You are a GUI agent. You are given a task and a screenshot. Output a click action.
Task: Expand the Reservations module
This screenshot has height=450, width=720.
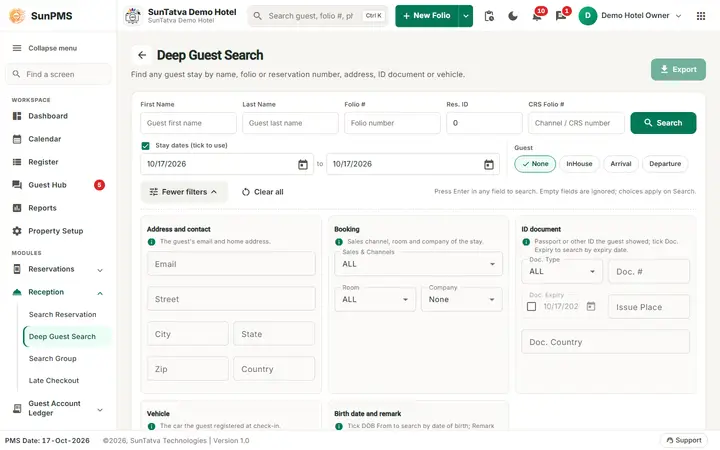point(58,270)
